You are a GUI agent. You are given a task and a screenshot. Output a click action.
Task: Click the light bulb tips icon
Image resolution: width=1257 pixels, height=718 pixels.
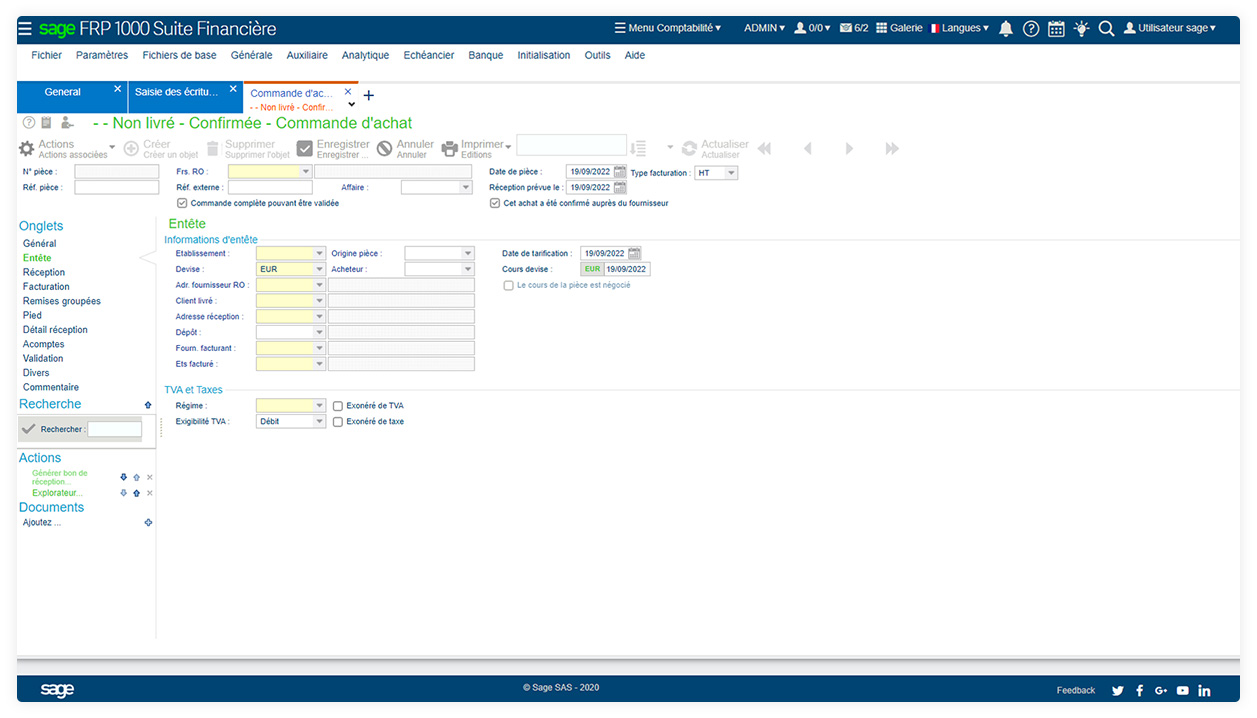(1081, 29)
